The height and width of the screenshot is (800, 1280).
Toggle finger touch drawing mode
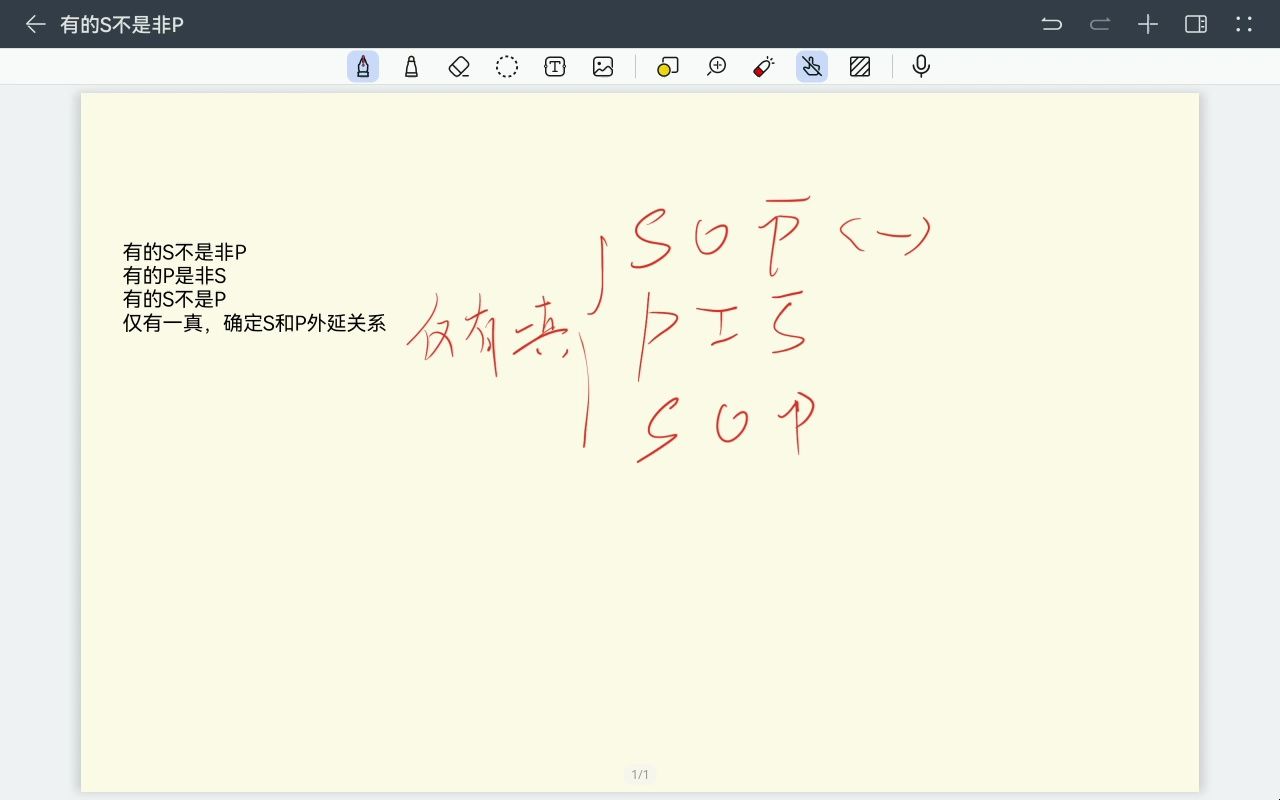(x=812, y=66)
